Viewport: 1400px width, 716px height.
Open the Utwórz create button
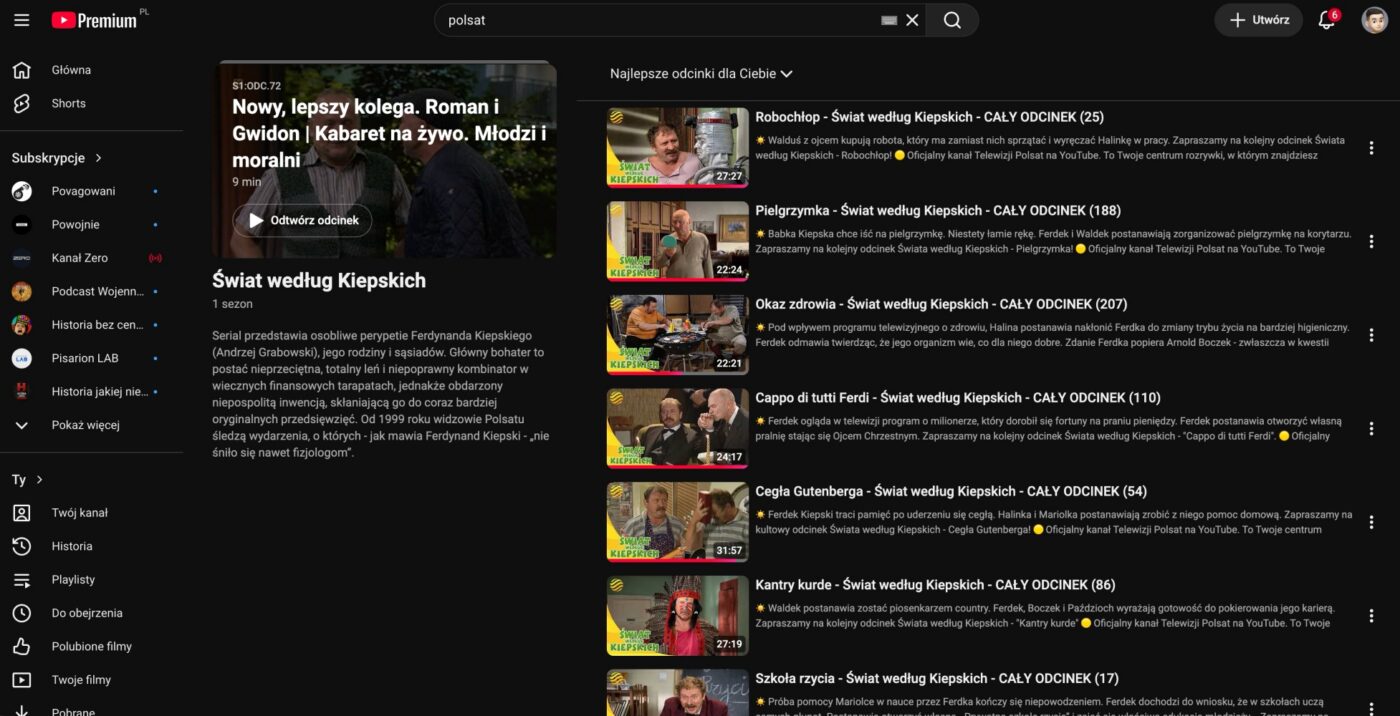coord(1259,20)
